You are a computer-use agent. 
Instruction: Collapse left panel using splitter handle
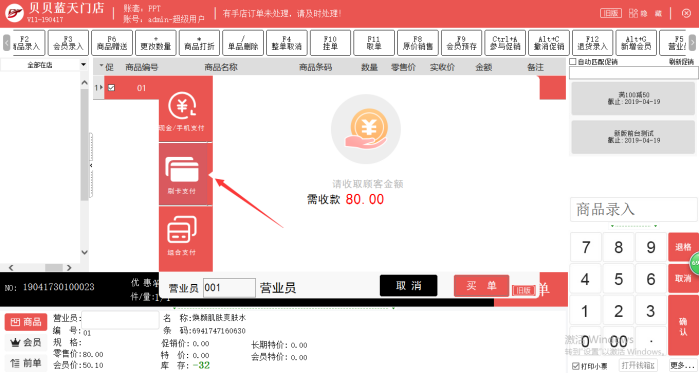tap(91, 166)
